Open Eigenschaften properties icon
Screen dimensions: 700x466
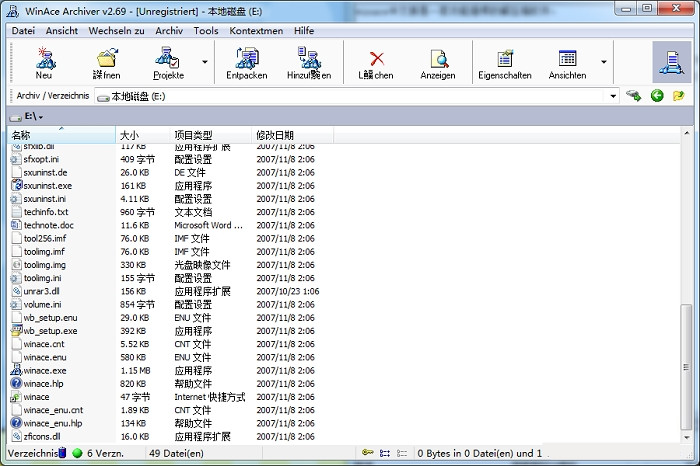tap(505, 58)
